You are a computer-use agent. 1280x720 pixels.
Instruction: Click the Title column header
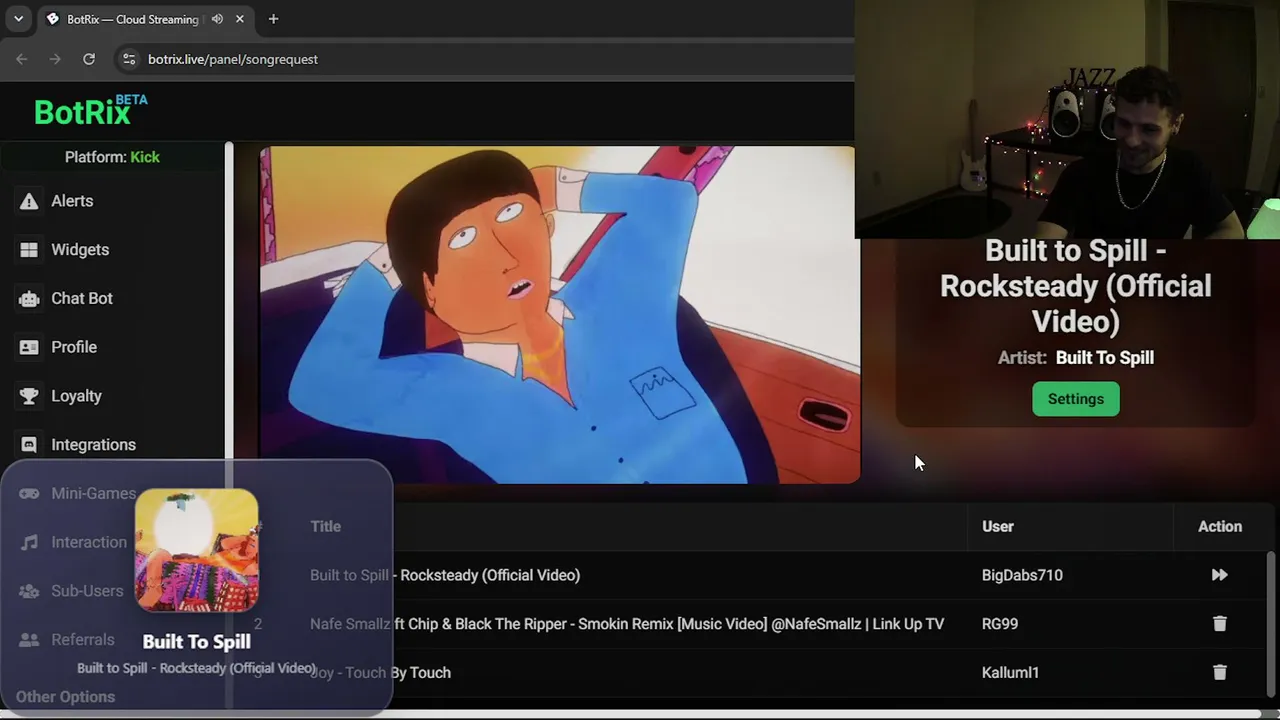click(x=325, y=526)
